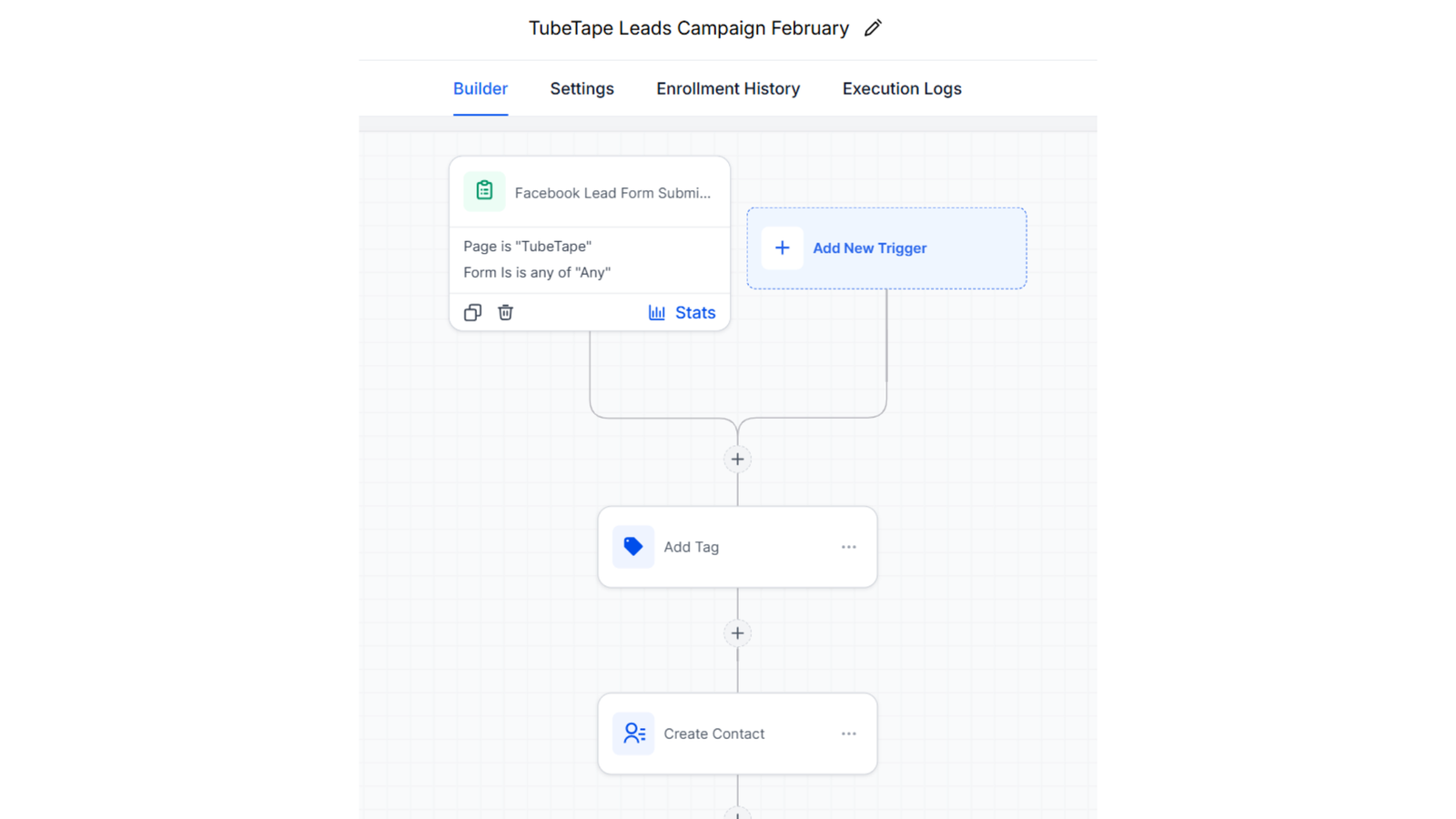Open the Create Contact action

pyautogui.click(x=737, y=733)
